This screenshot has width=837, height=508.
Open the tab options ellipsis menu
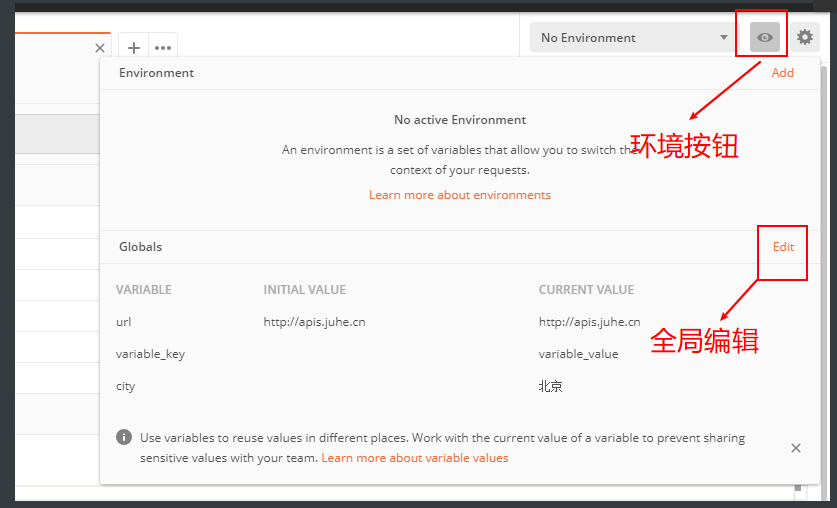pyautogui.click(x=163, y=48)
